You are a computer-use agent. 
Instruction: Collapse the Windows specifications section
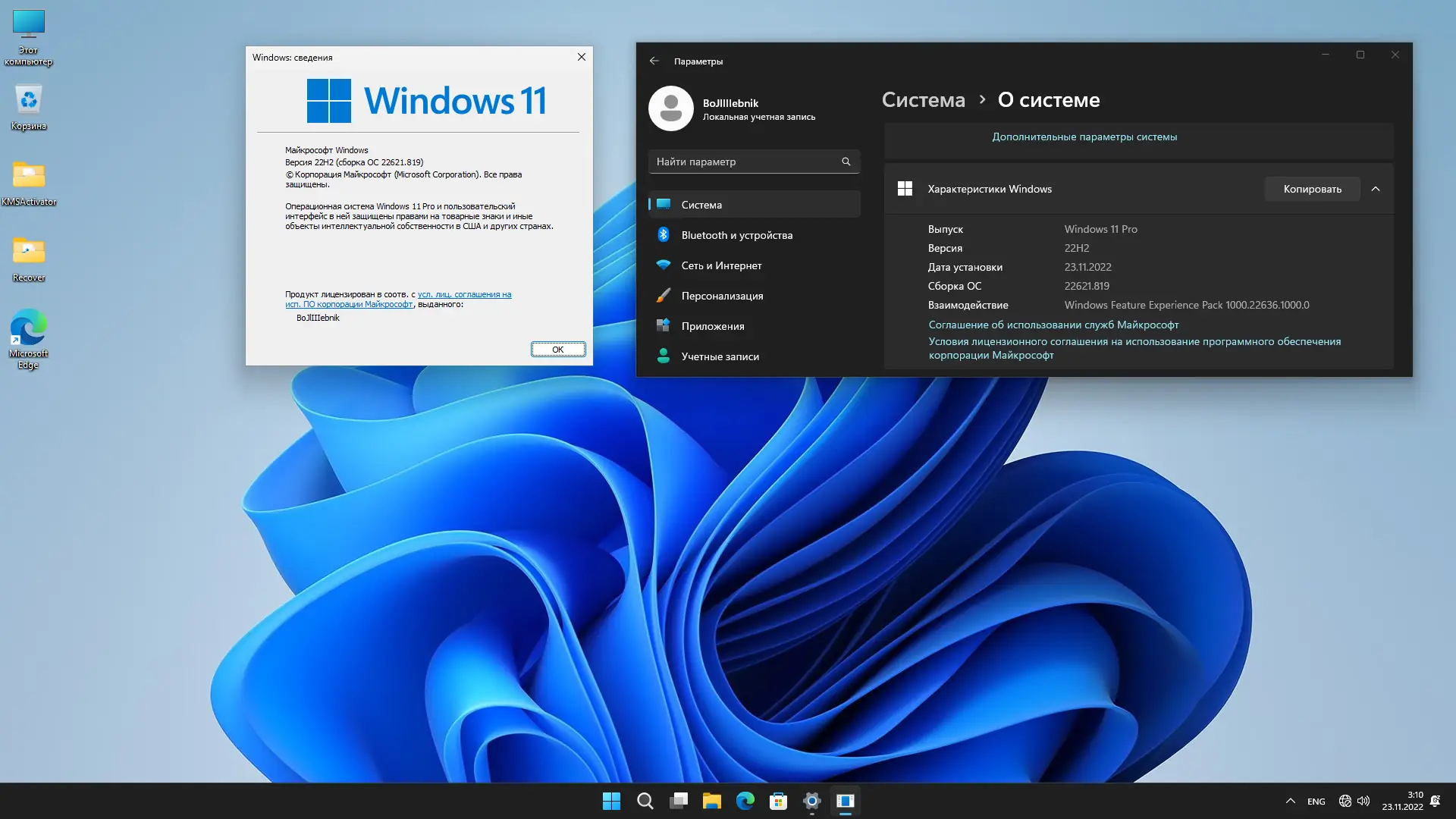pos(1376,189)
